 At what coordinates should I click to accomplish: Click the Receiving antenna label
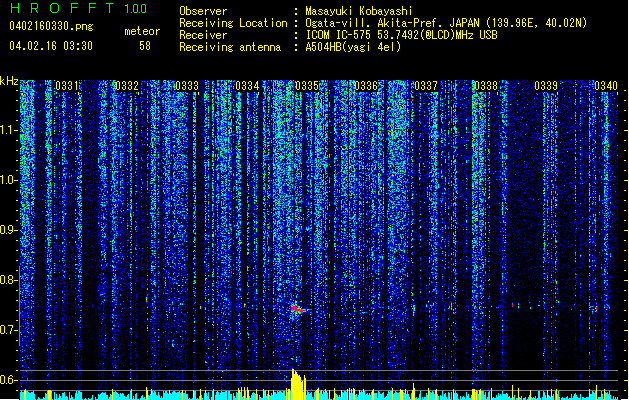coord(230,47)
